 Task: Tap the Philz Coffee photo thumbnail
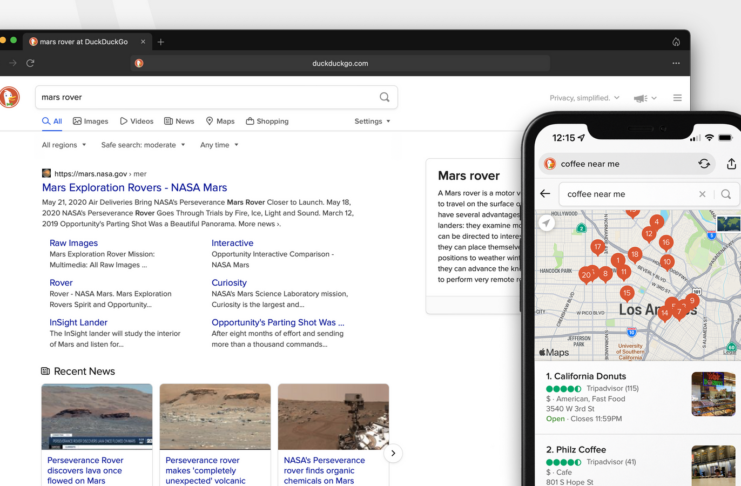[x=713, y=465]
